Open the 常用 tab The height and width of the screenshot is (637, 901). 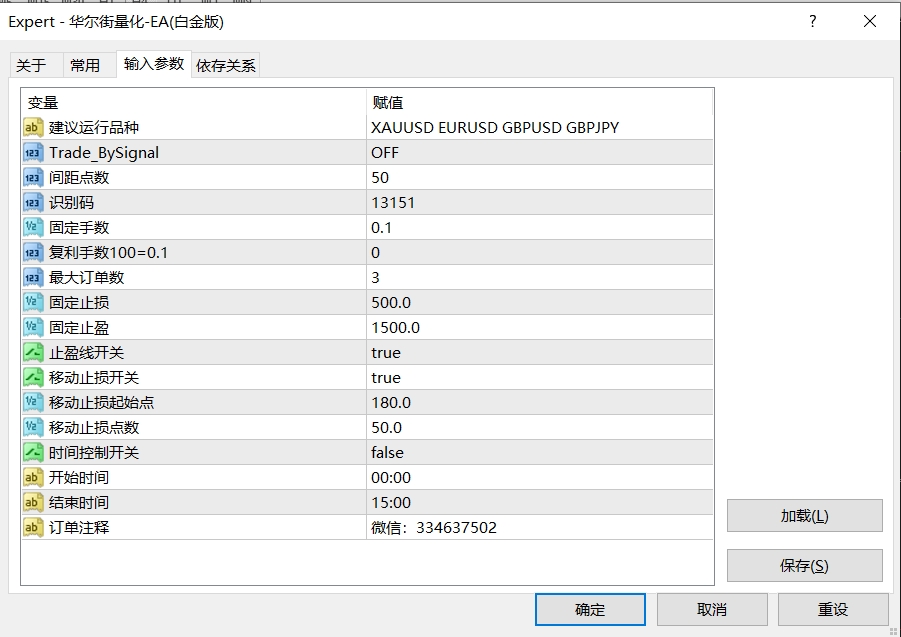[85, 65]
